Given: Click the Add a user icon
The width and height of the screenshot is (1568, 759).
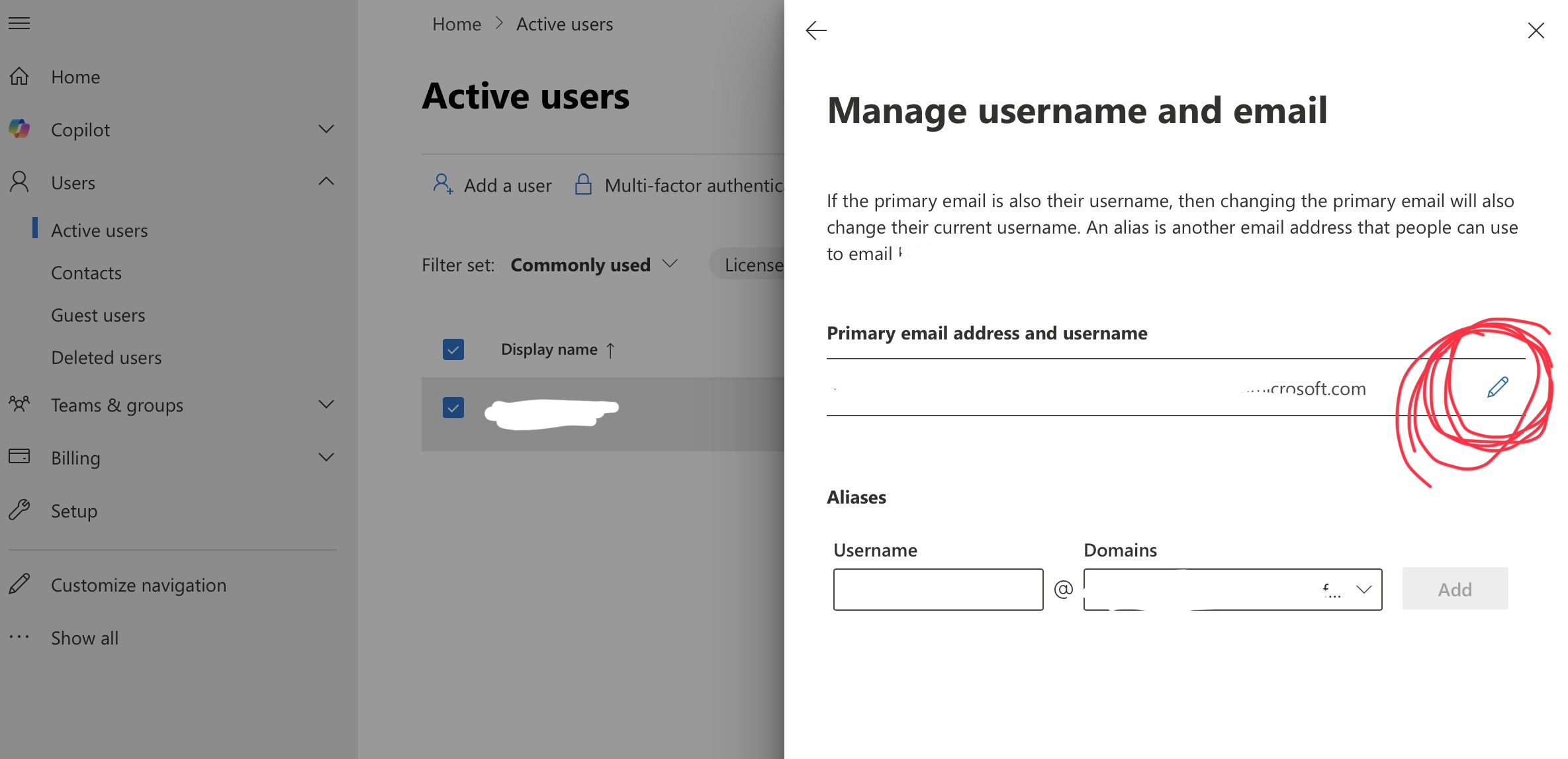Looking at the screenshot, I should pos(443,184).
